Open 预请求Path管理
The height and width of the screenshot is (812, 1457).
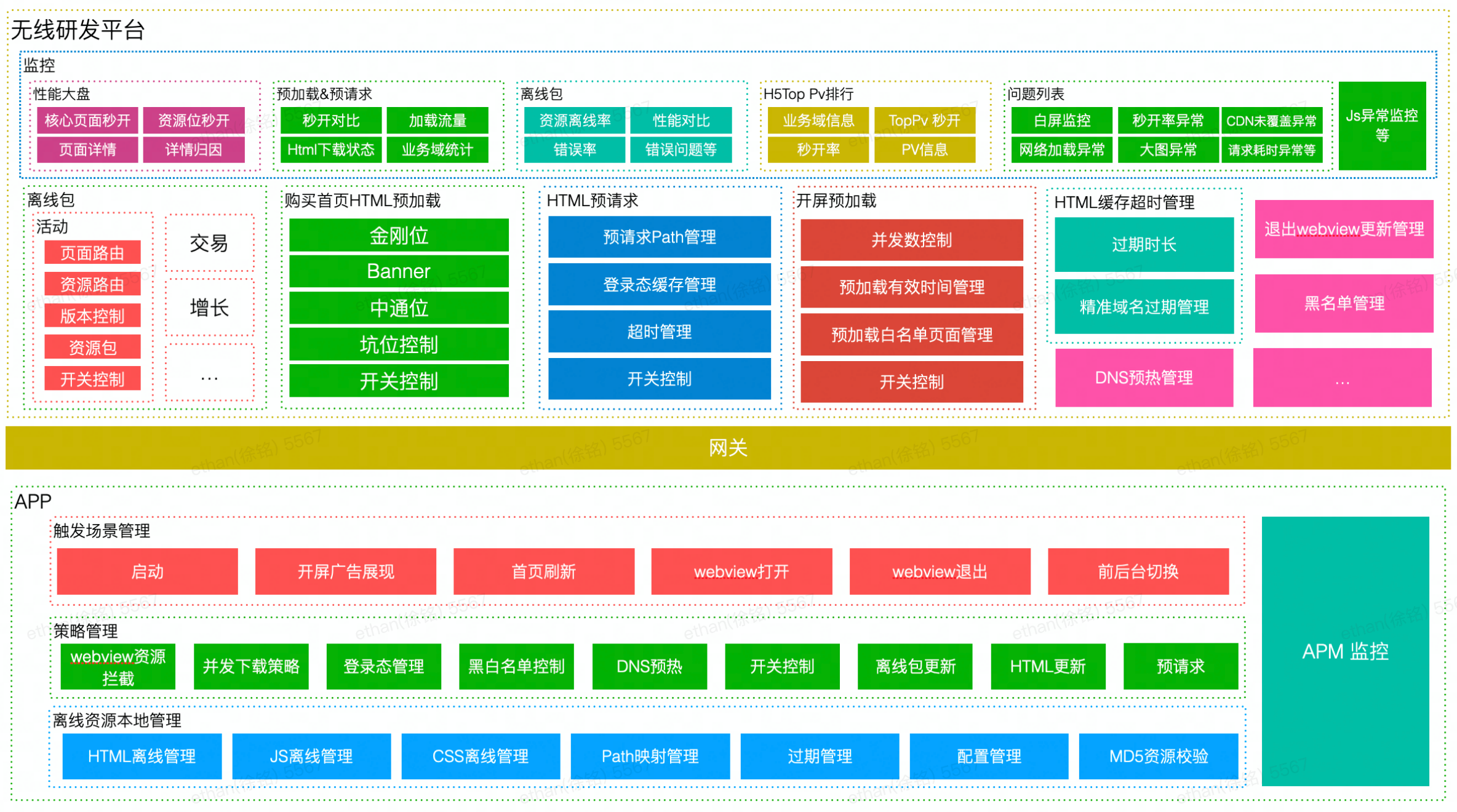(658, 237)
